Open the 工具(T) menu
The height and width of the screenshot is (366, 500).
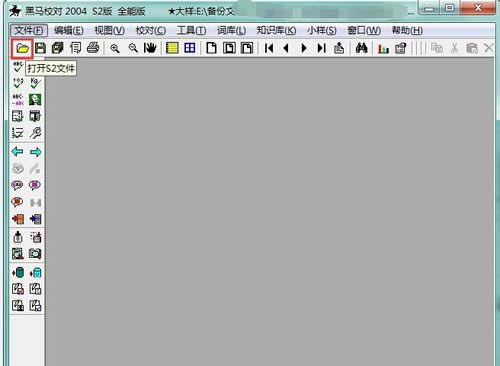point(191,31)
